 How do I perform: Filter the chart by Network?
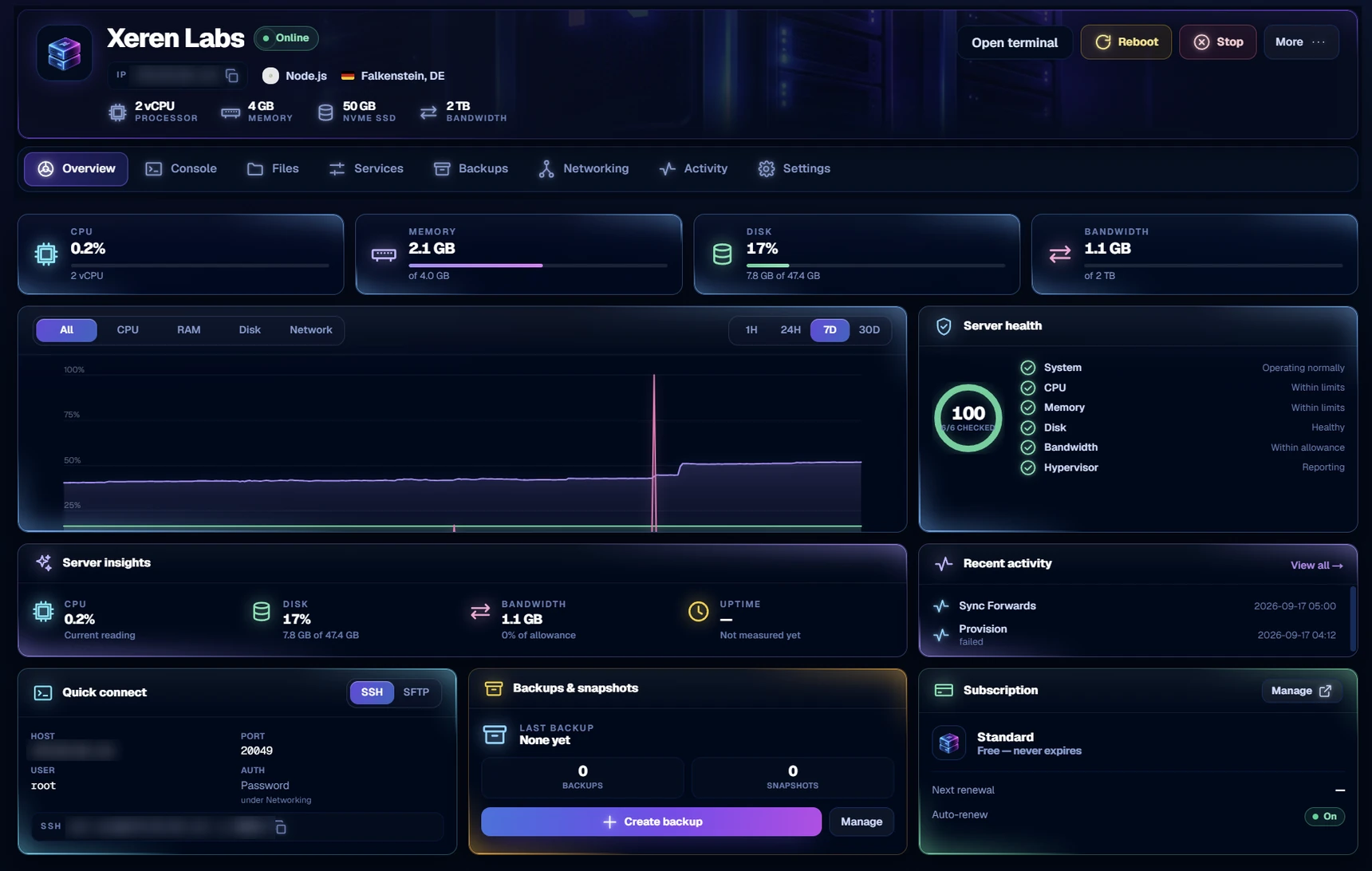(x=311, y=330)
